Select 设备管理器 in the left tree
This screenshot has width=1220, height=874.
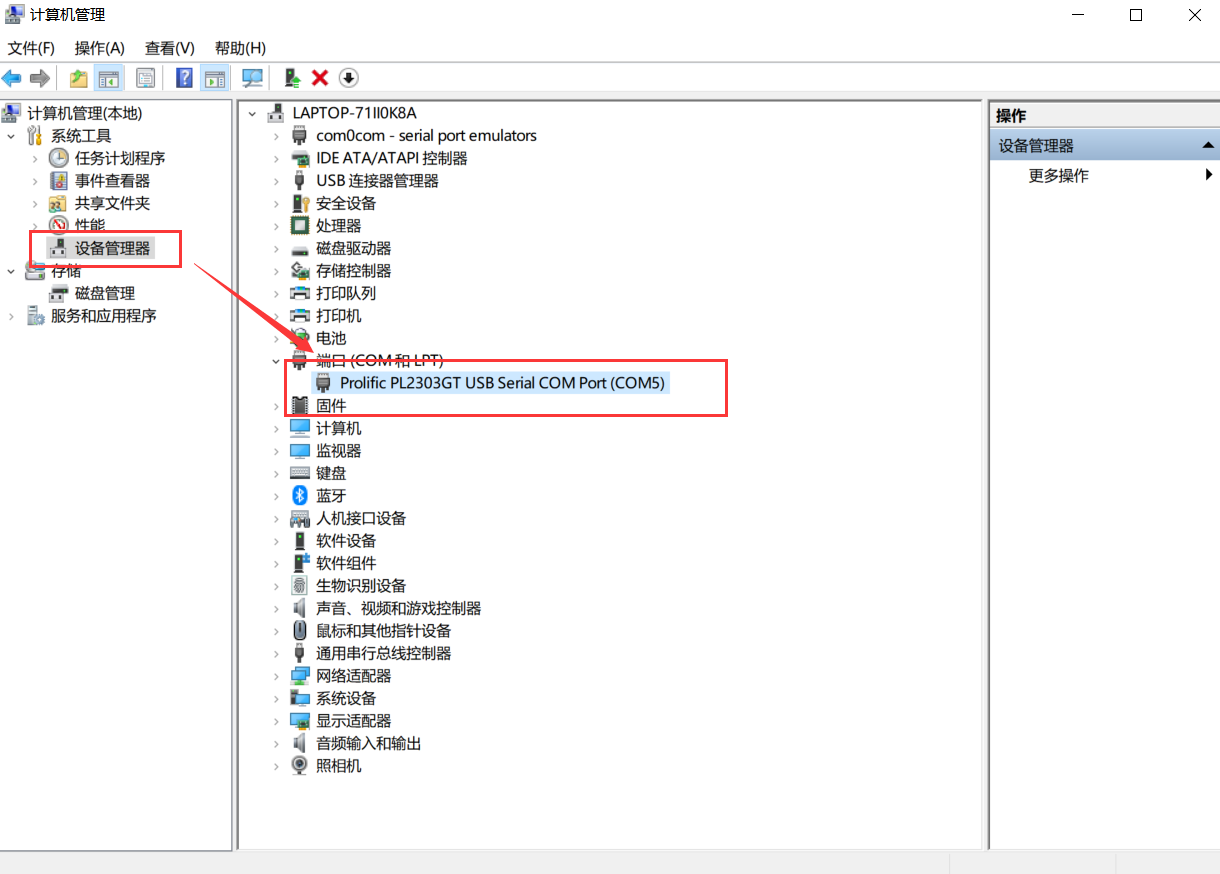(x=112, y=248)
